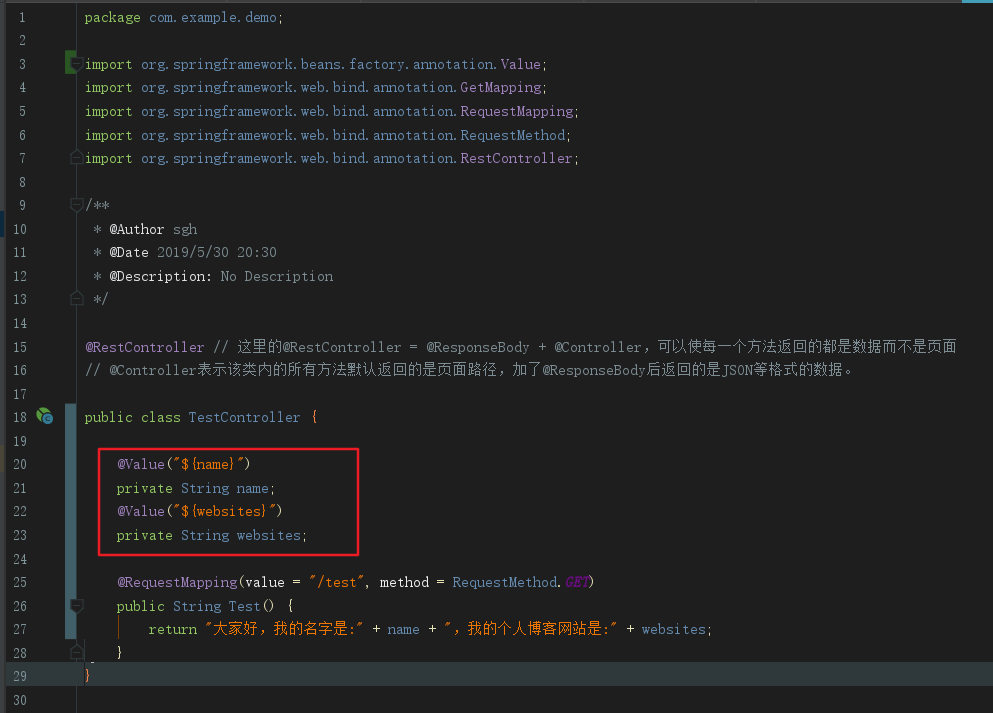This screenshot has width=993, height=713.
Task: Click the Javadoc end fold marker
Action: point(76,298)
